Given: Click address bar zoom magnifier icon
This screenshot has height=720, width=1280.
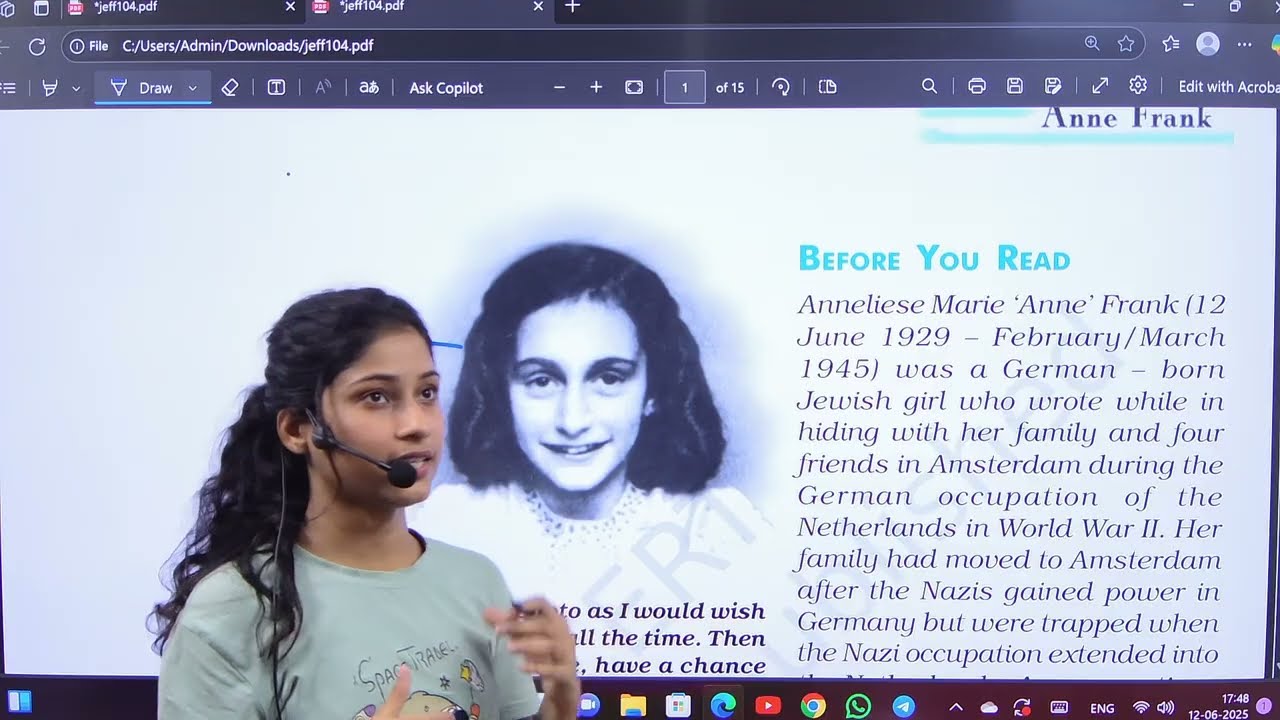Looking at the screenshot, I should 1092,44.
